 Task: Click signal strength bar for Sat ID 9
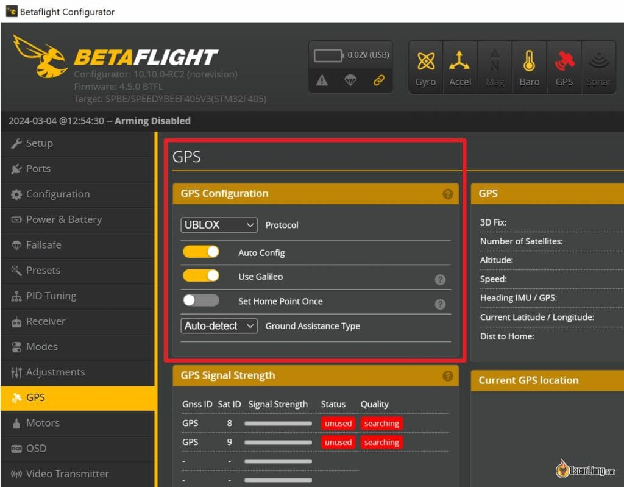(278, 442)
